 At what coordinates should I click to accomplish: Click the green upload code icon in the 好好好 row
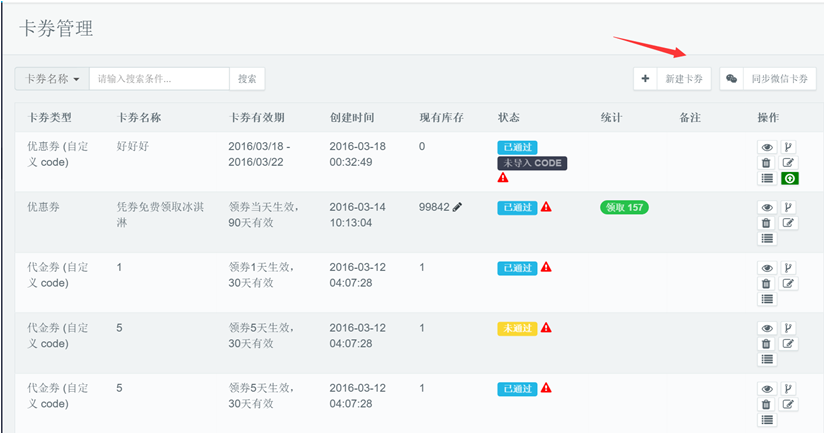[789, 178]
